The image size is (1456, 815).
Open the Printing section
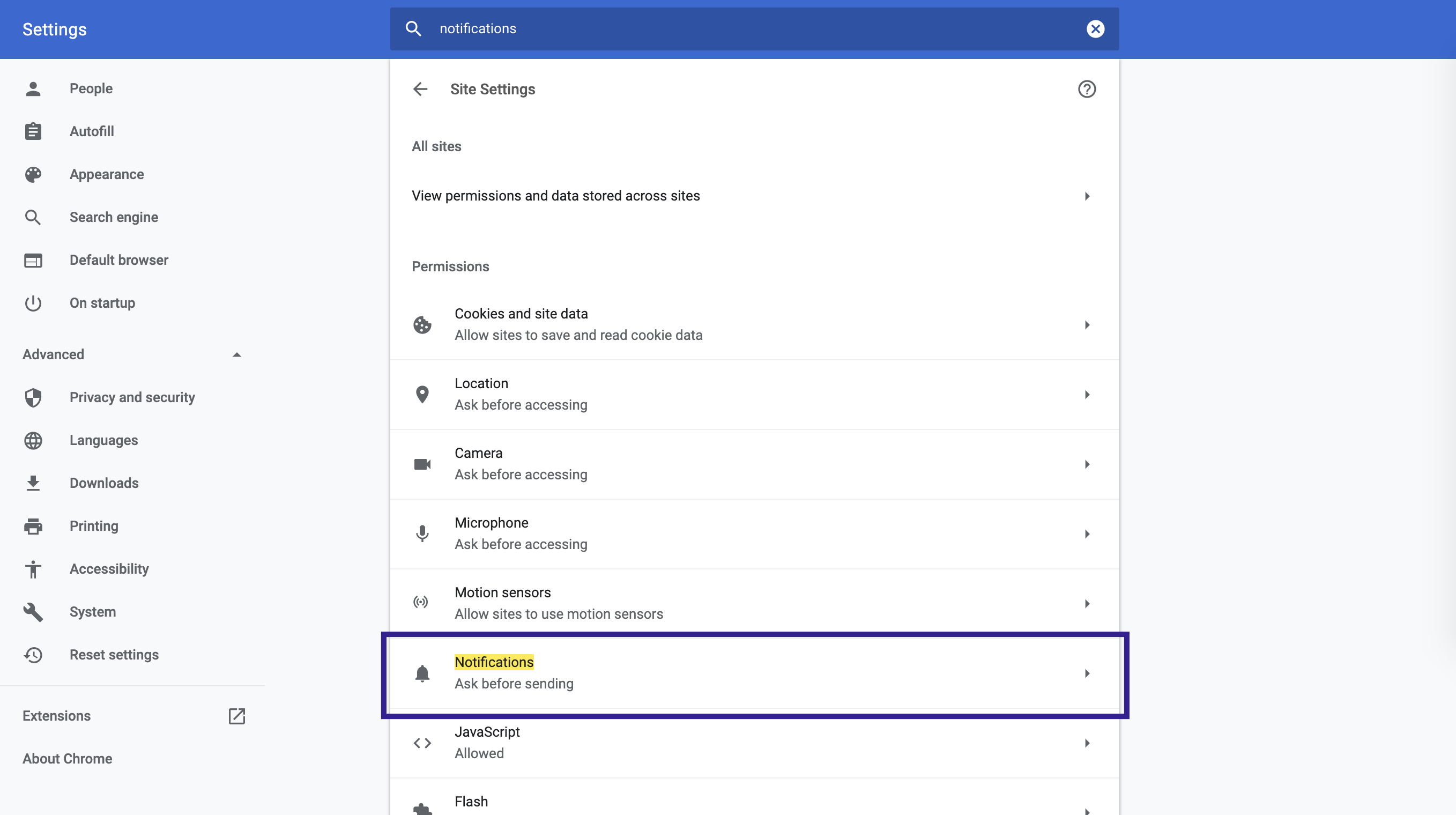pos(94,527)
